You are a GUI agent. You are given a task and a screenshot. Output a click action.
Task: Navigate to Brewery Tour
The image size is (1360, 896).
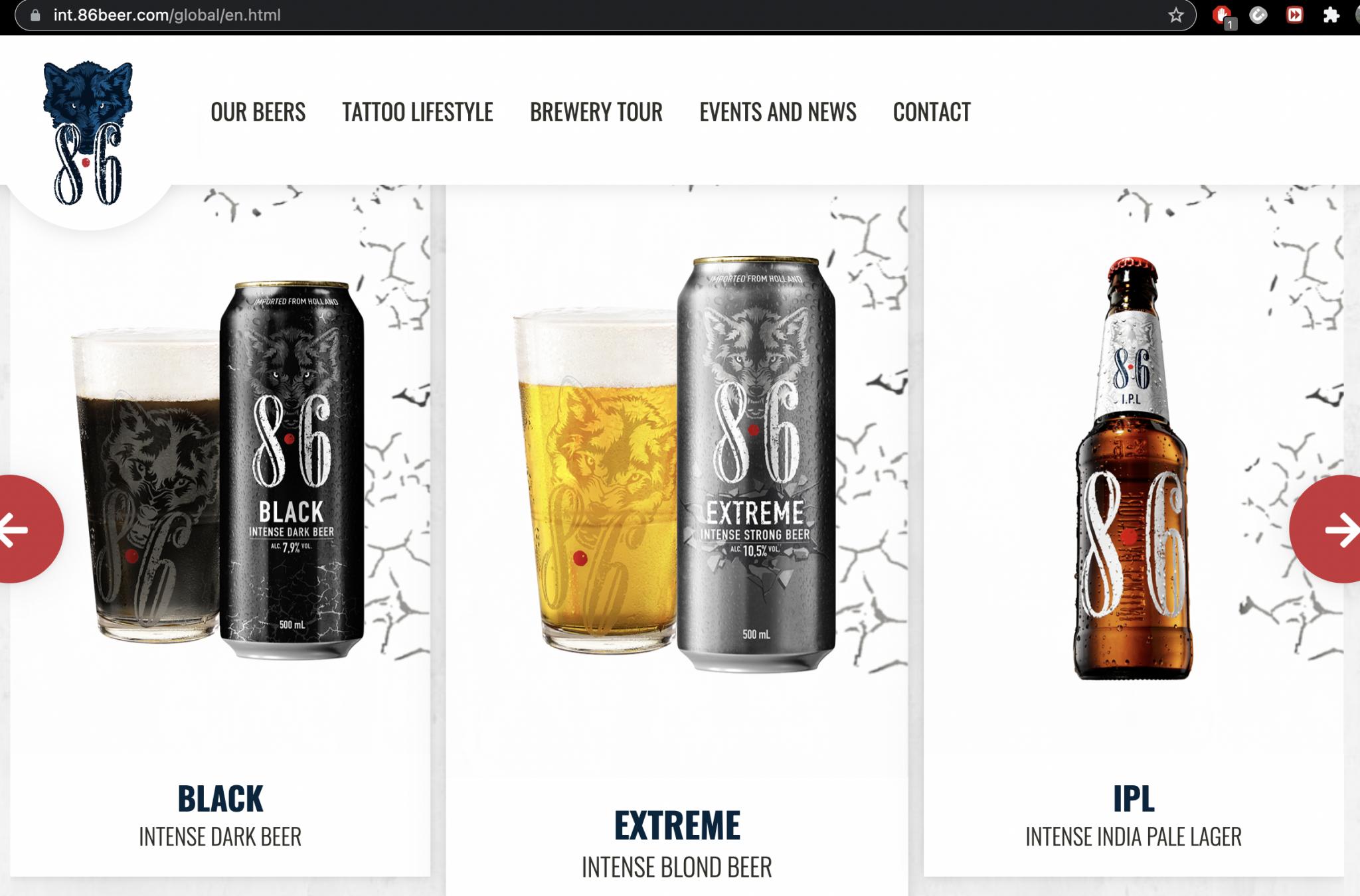(x=596, y=112)
